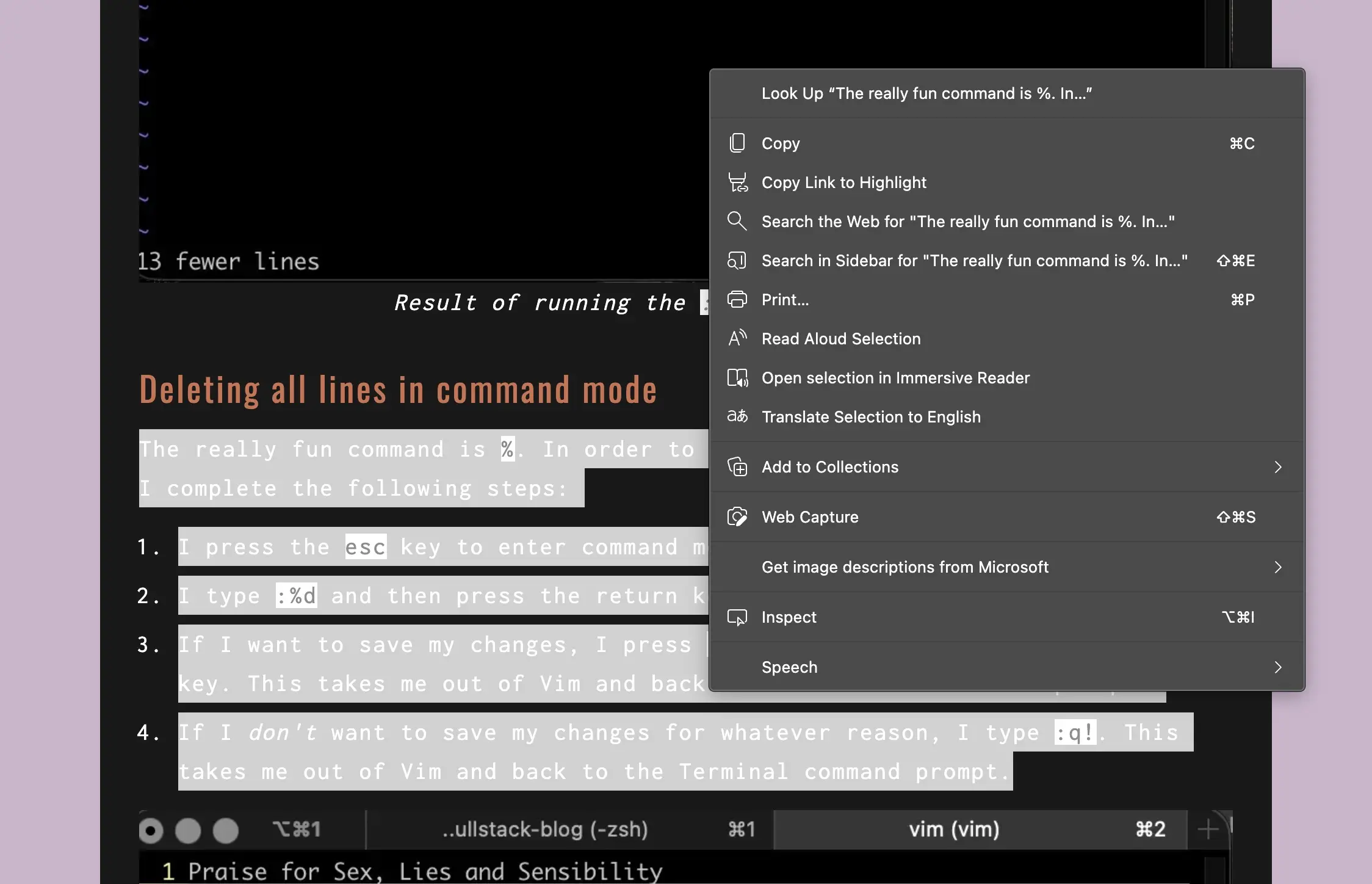Click the highlighted % command text
The image size is (1372, 884).
[x=507, y=449]
